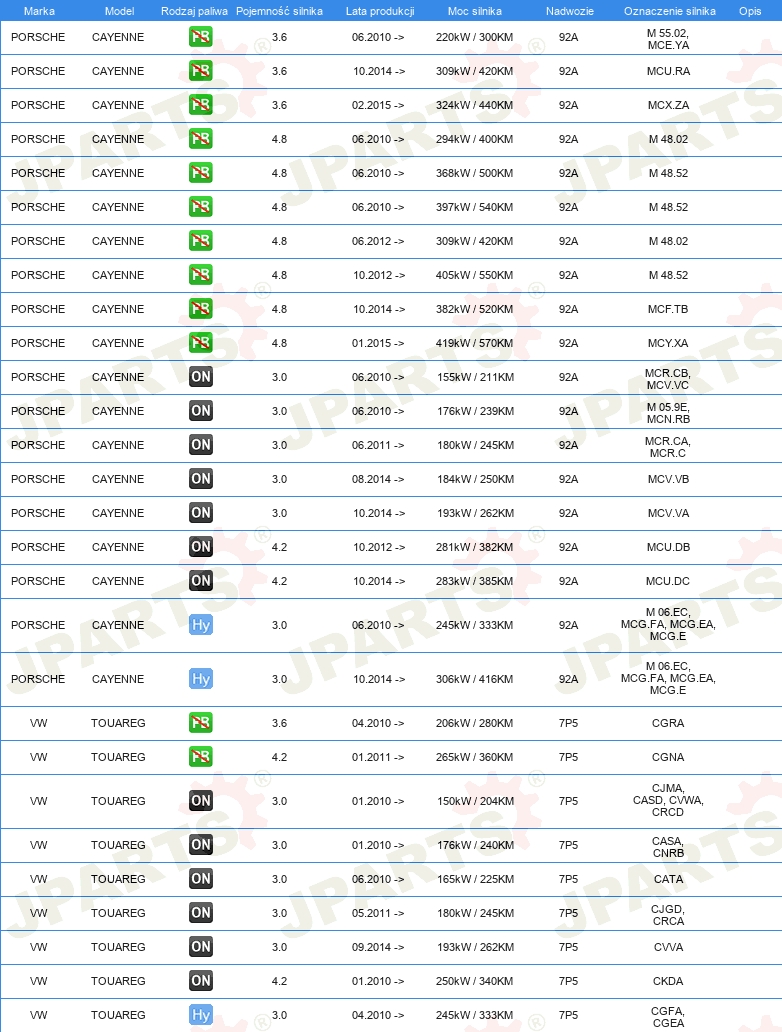Click diesel ON icon in MCV.VB row

(201, 479)
